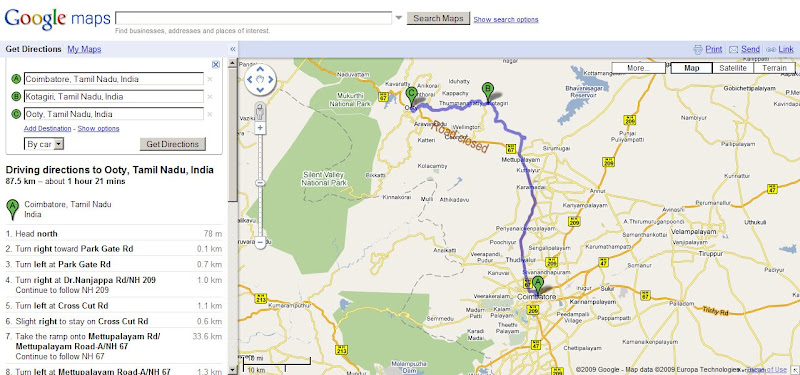Click the Get Directions button
The height and width of the screenshot is (375, 800).
pos(172,144)
